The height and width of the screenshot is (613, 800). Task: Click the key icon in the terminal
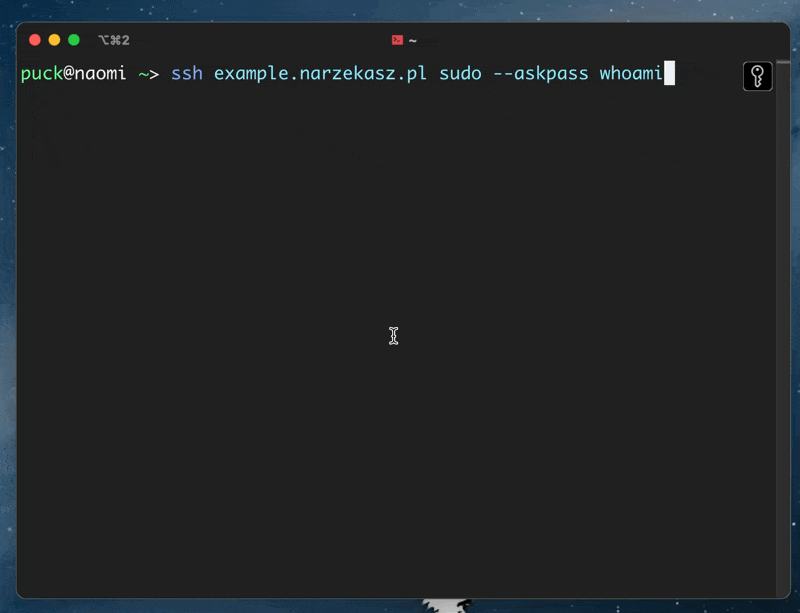(x=757, y=77)
